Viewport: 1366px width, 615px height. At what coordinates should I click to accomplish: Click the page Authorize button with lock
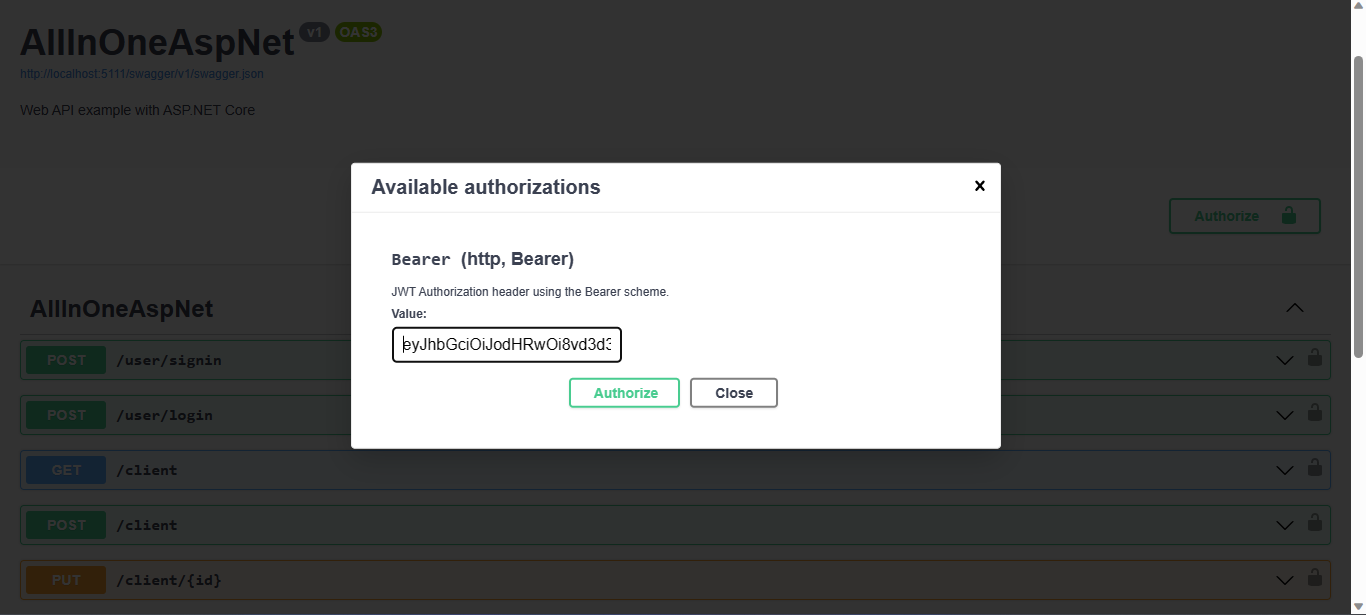[1245, 216]
